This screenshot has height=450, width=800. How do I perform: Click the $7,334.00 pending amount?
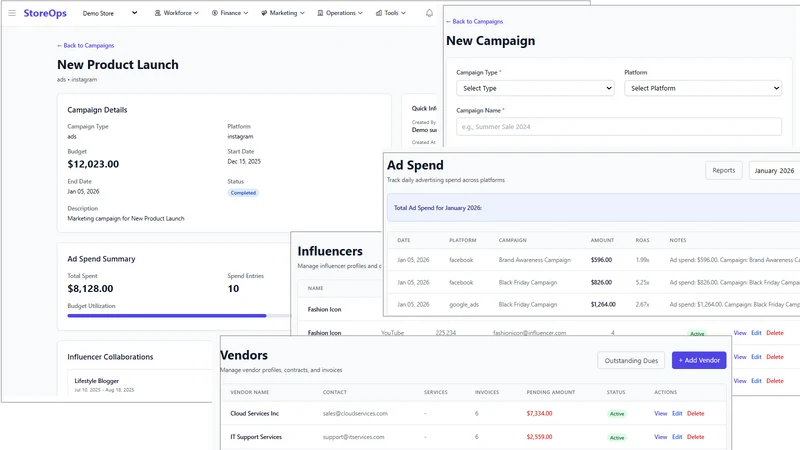pos(539,414)
